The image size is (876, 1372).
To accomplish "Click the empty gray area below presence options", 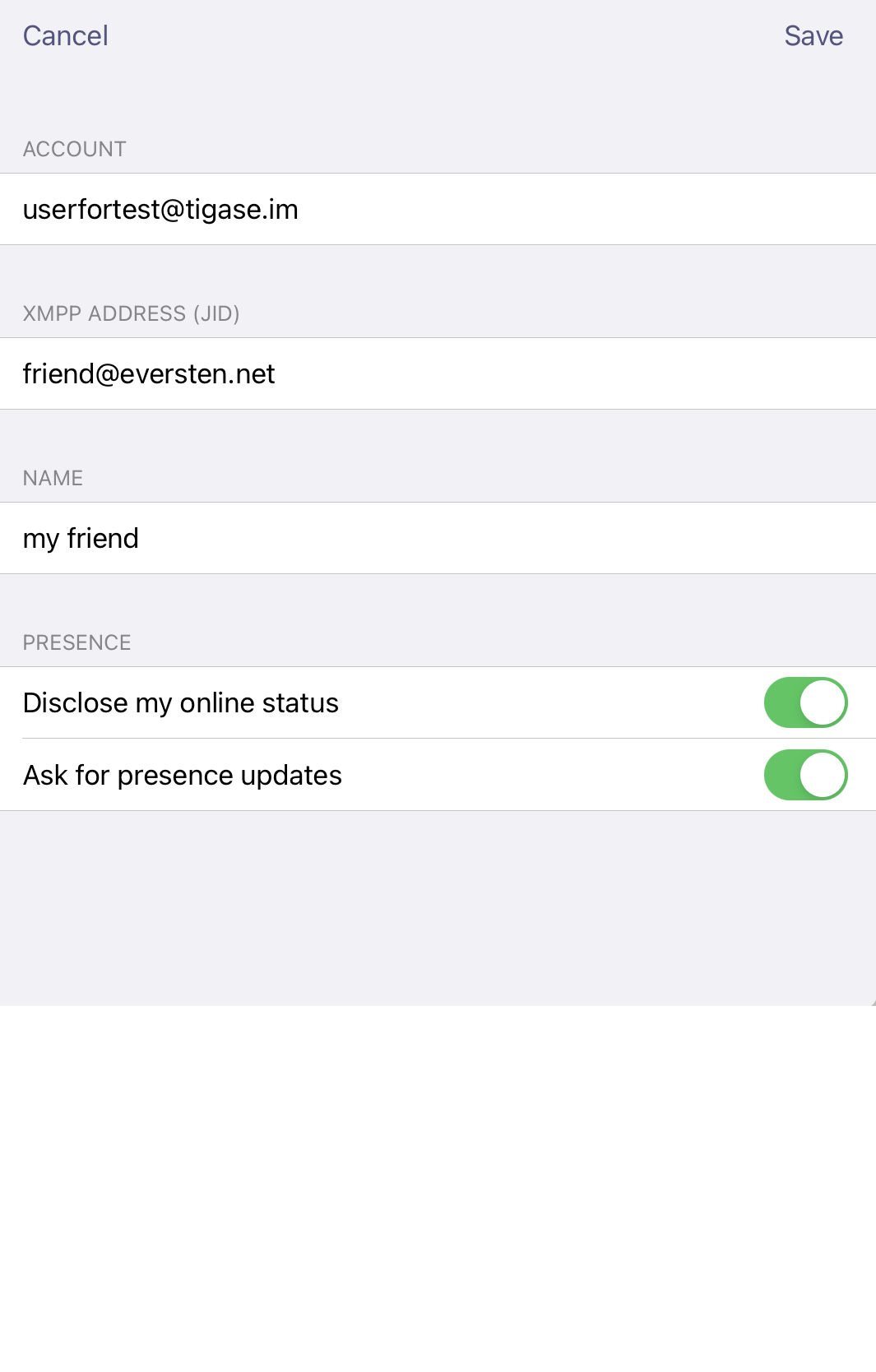I will (x=438, y=907).
